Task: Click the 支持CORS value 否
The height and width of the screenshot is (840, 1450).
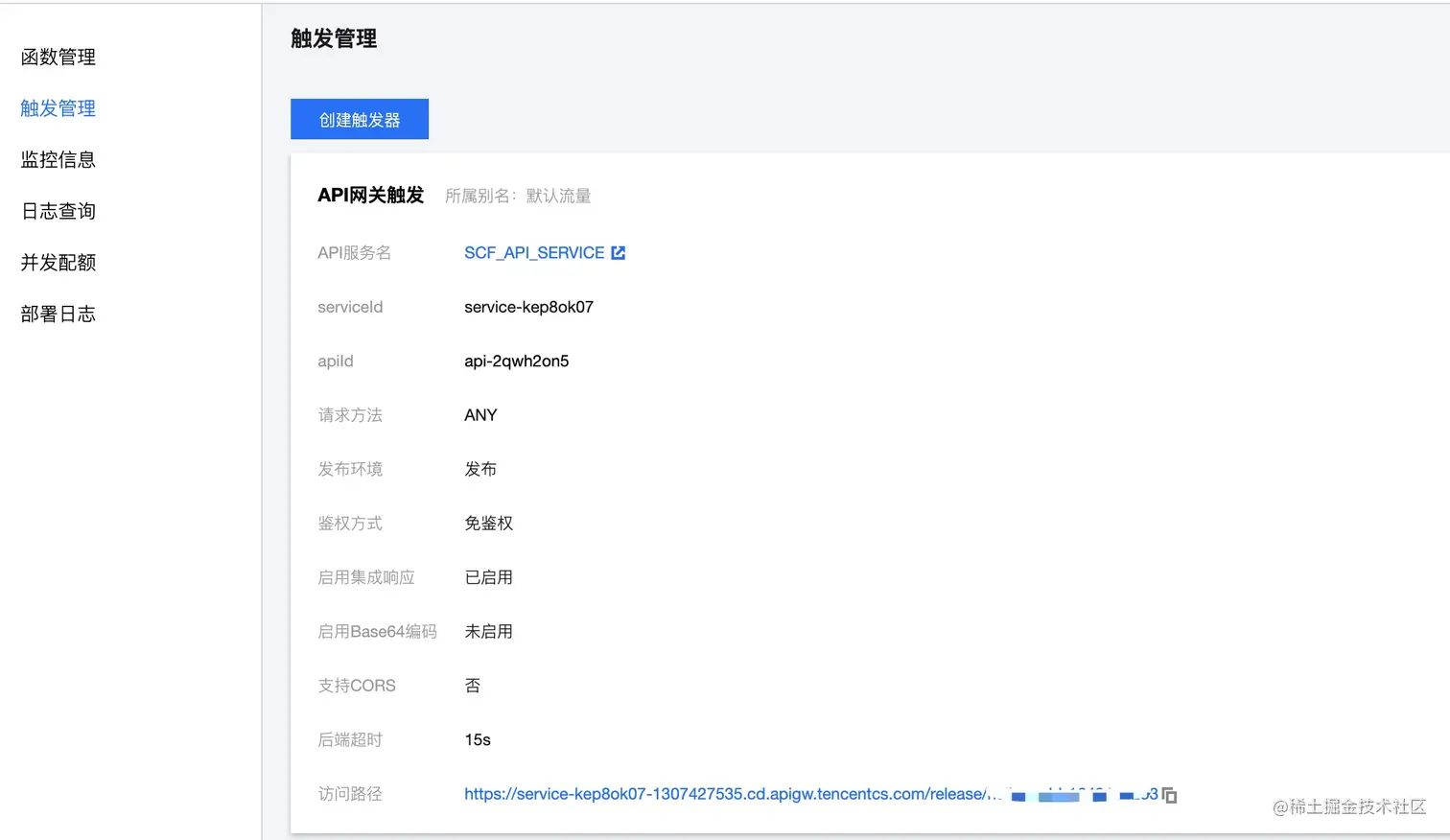Action: click(x=473, y=686)
